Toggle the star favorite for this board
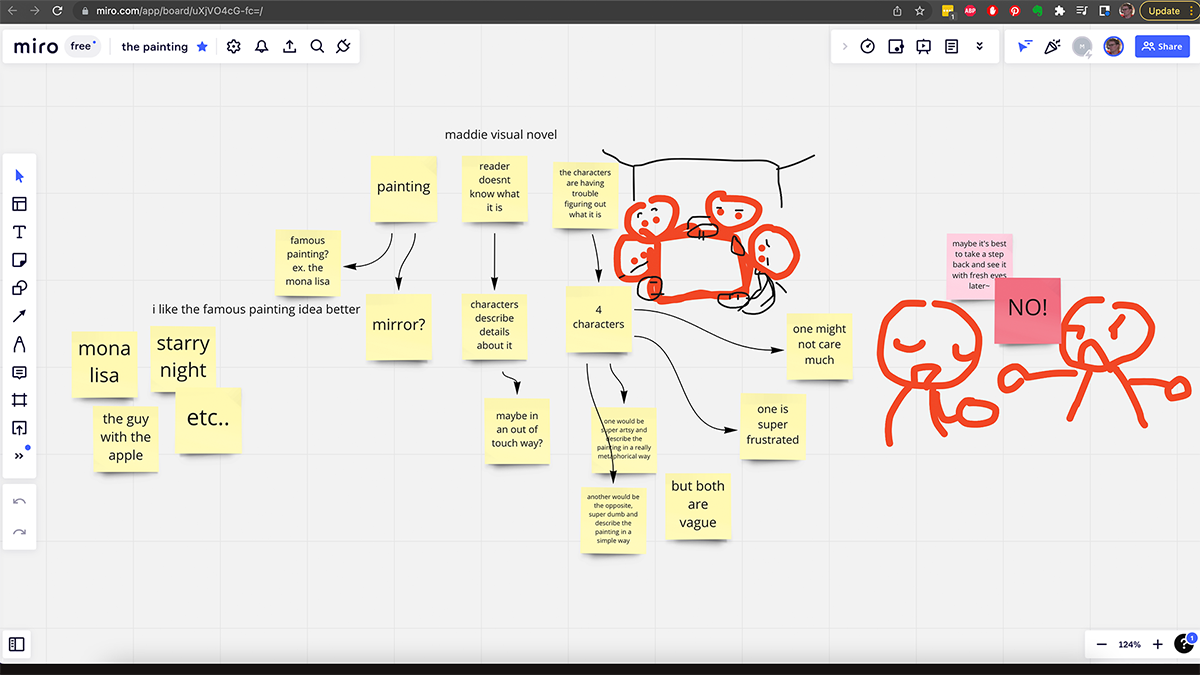This screenshot has height=675, width=1200. pos(202,47)
